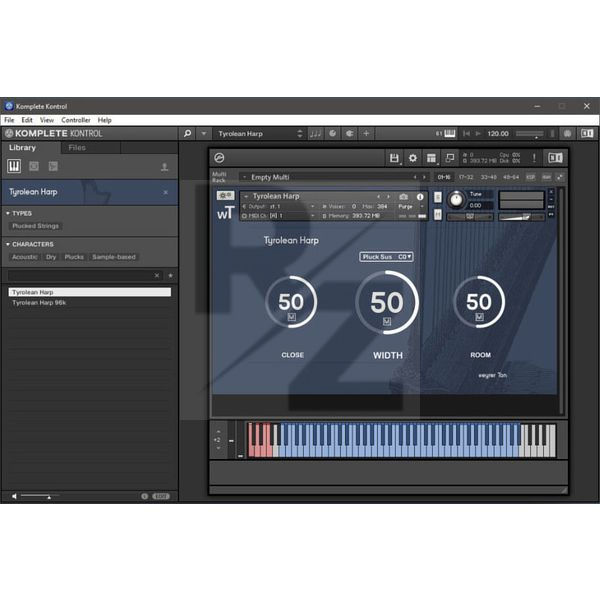600x600 pixels.
Task: Switch to the Files tab
Action: [x=77, y=148]
